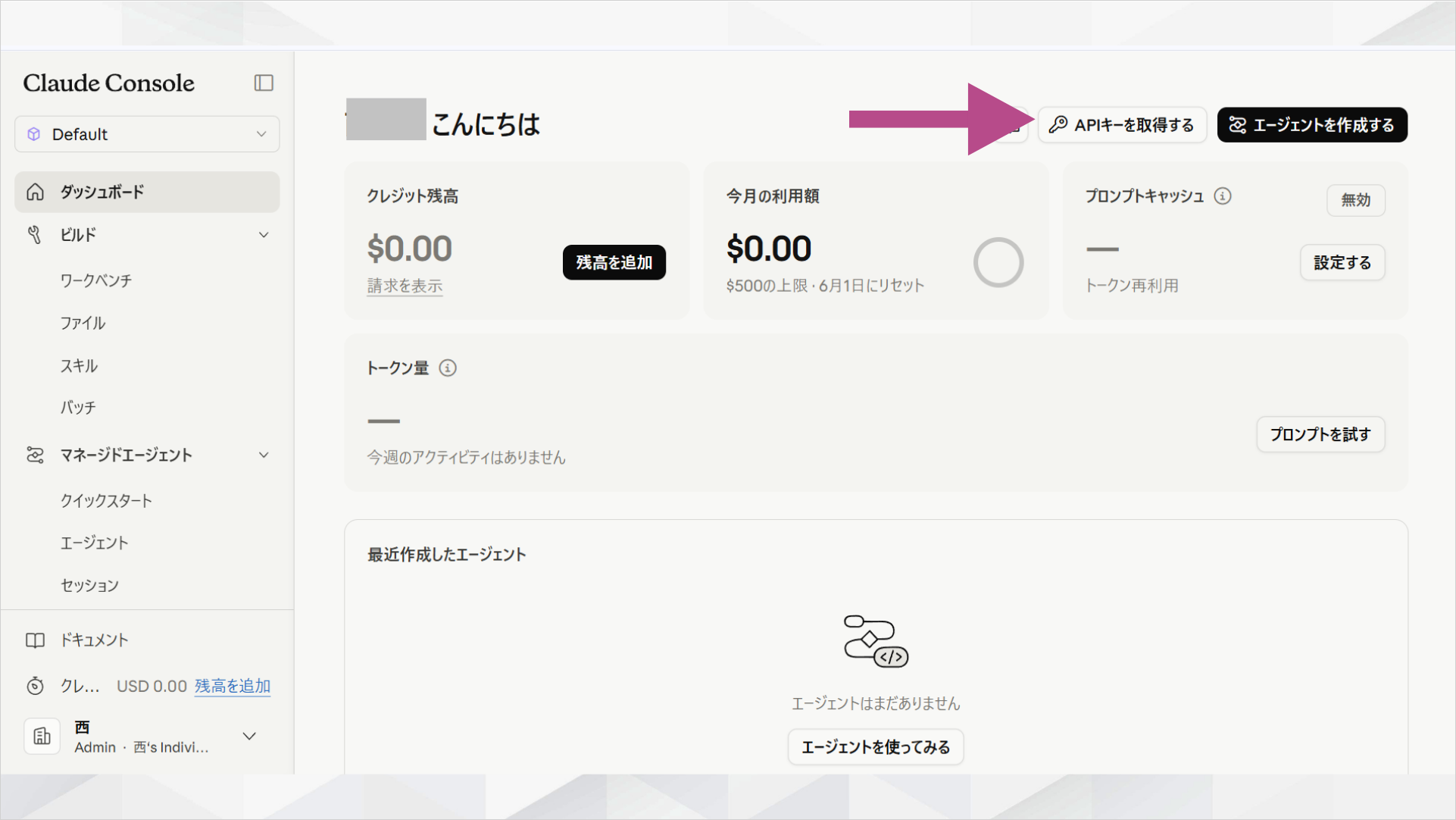Screen dimensions: 1456x820
Task: Click the プロンプトを試す button
Action: click(x=1320, y=434)
